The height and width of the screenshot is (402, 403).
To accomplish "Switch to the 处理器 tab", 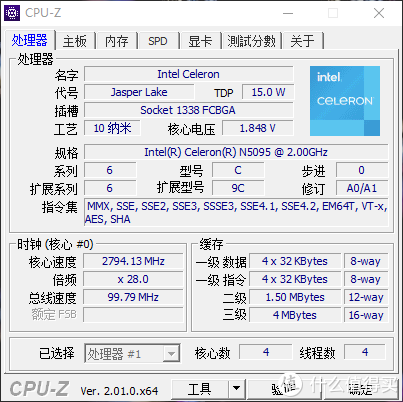I will click(29, 40).
